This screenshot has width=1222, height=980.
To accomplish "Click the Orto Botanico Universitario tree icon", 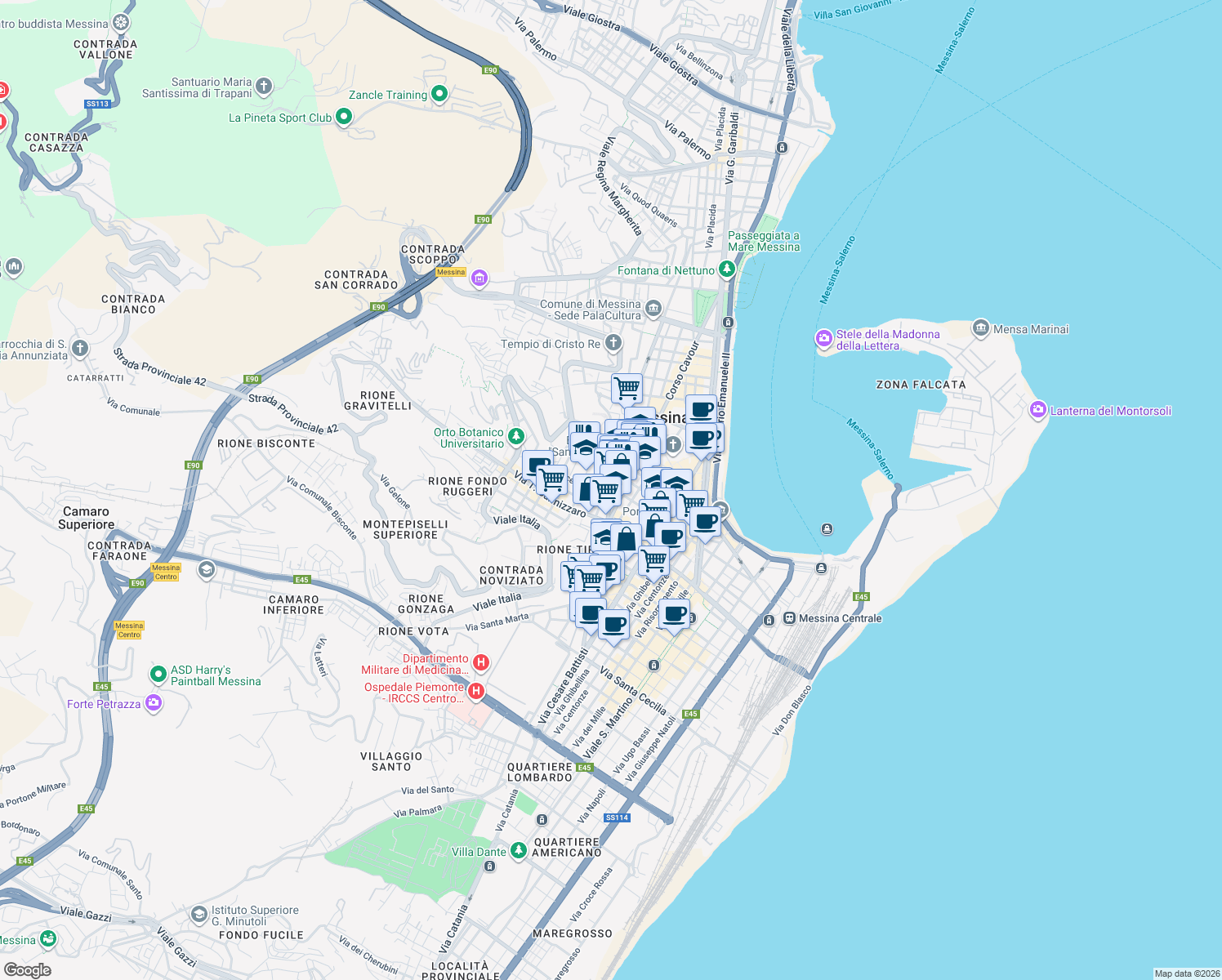I will [x=515, y=436].
